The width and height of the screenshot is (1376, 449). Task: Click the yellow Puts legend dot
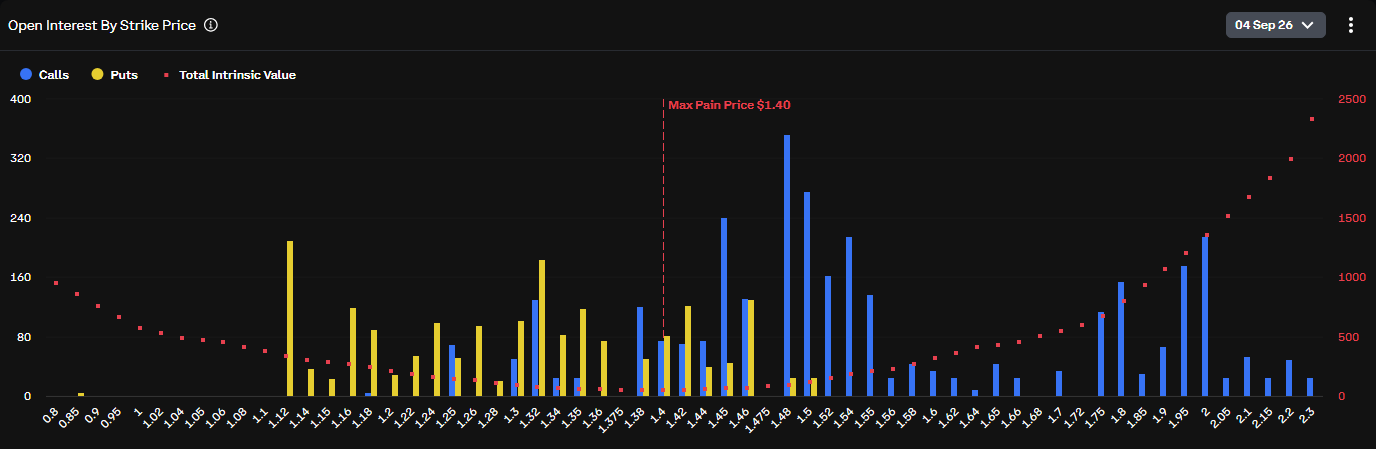(97, 74)
